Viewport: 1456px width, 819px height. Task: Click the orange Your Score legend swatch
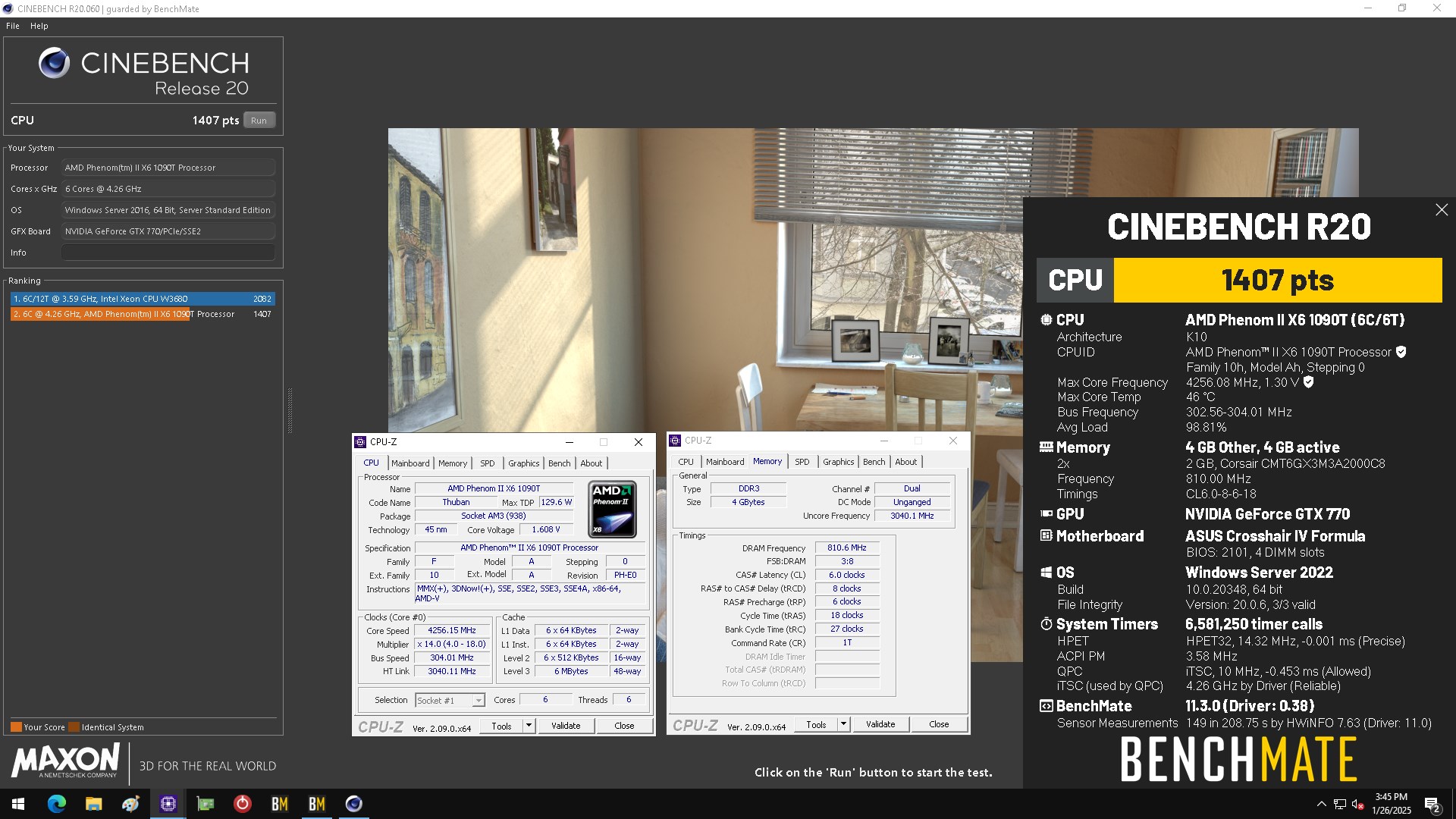(16, 726)
